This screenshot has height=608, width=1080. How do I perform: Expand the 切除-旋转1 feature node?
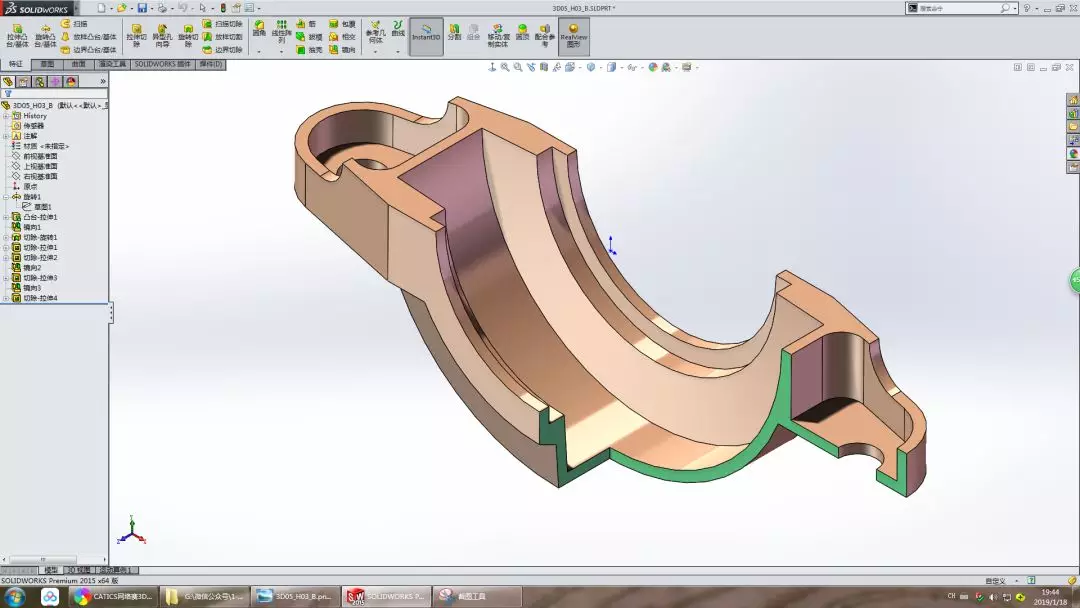[x=6, y=238]
